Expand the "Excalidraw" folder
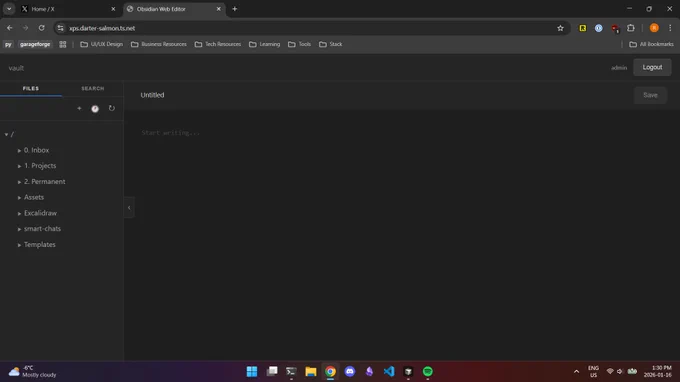Screen dimensions: 680x382 click(40, 213)
